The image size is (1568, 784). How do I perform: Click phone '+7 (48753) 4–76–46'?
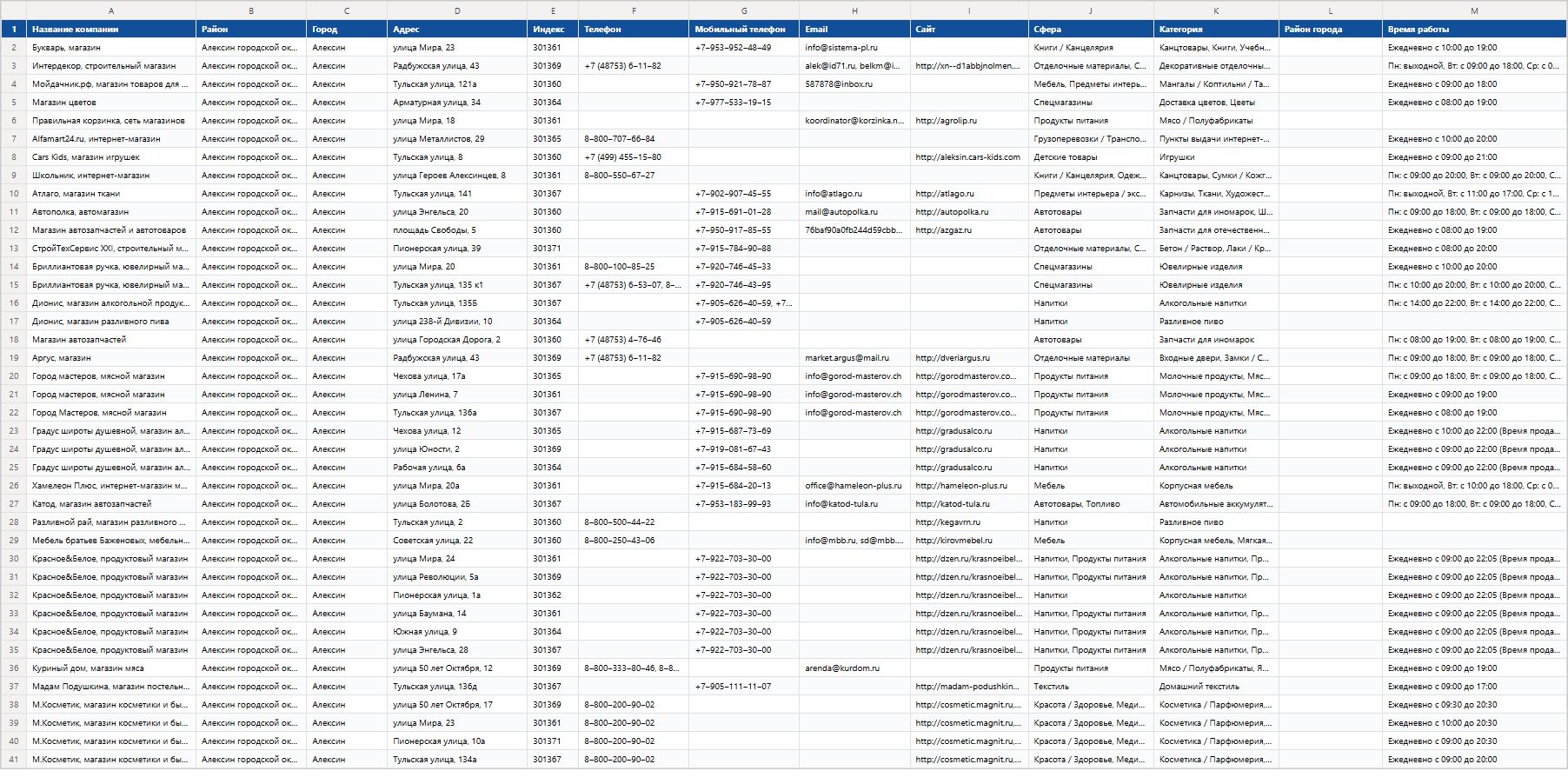634,340
